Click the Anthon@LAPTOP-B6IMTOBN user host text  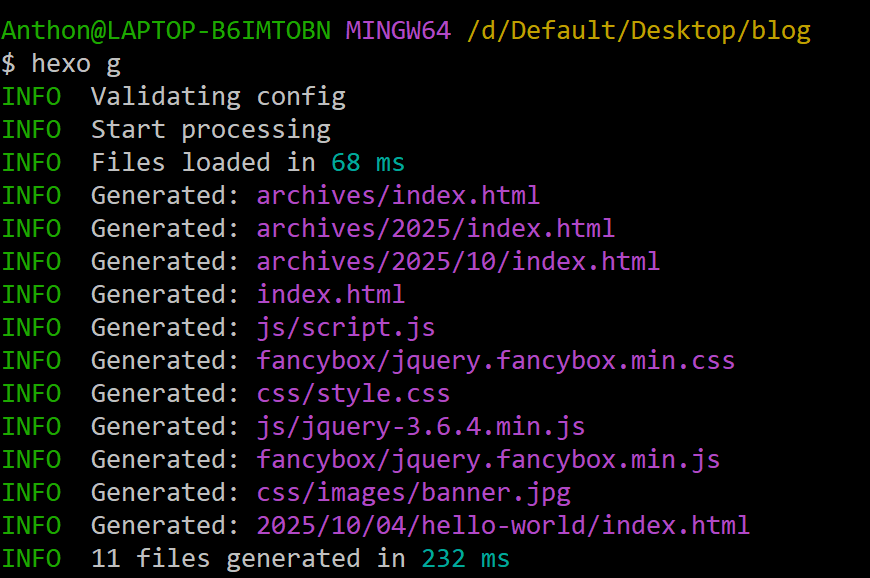tap(165, 30)
